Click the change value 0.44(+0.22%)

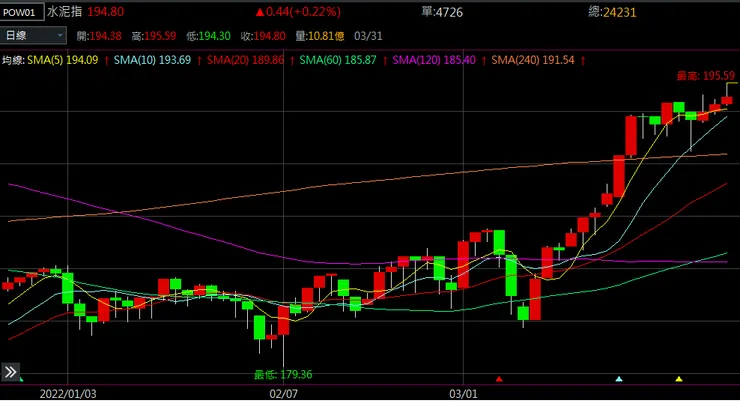[298, 12]
